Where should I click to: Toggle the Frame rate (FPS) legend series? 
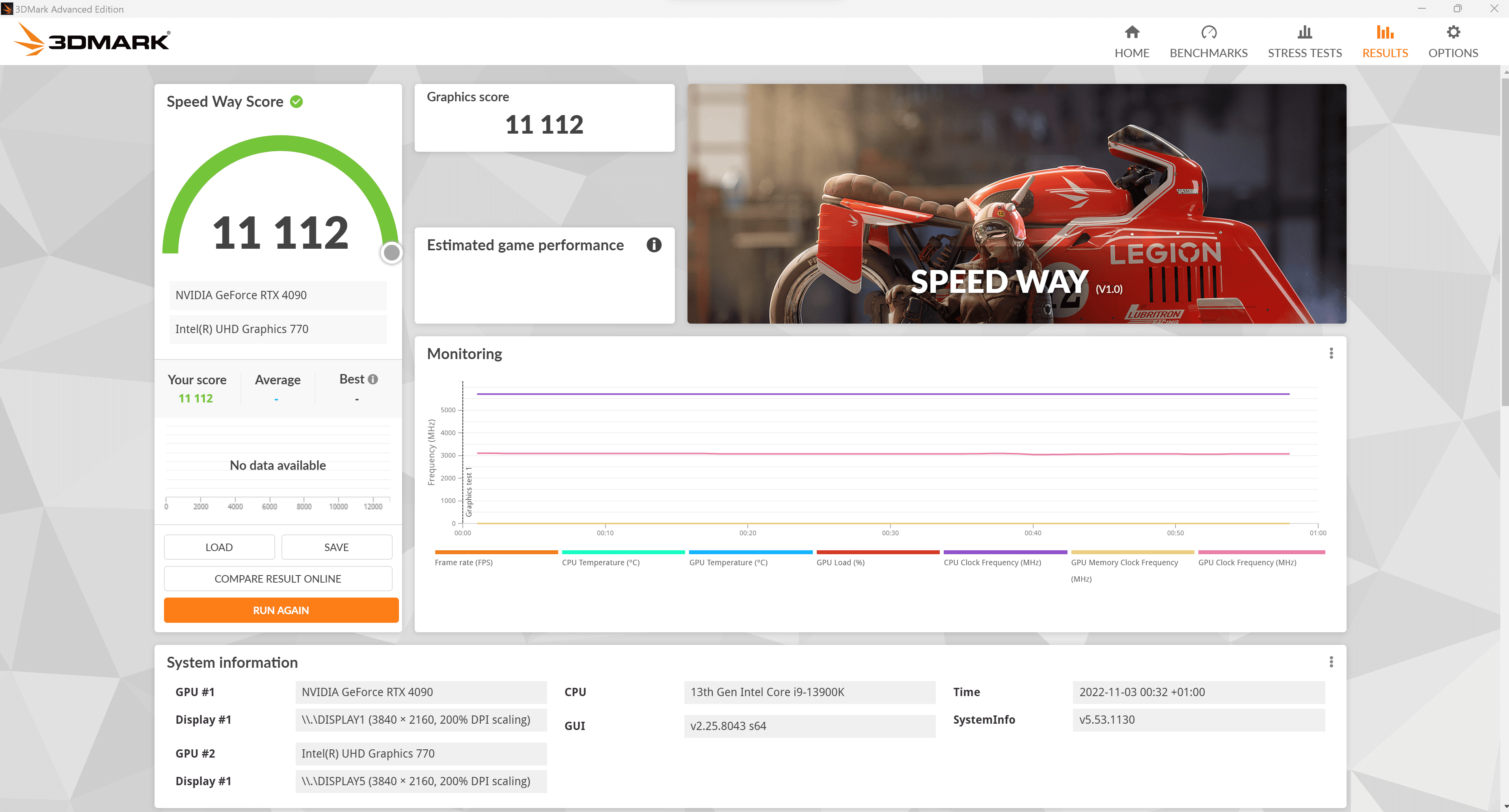(463, 562)
